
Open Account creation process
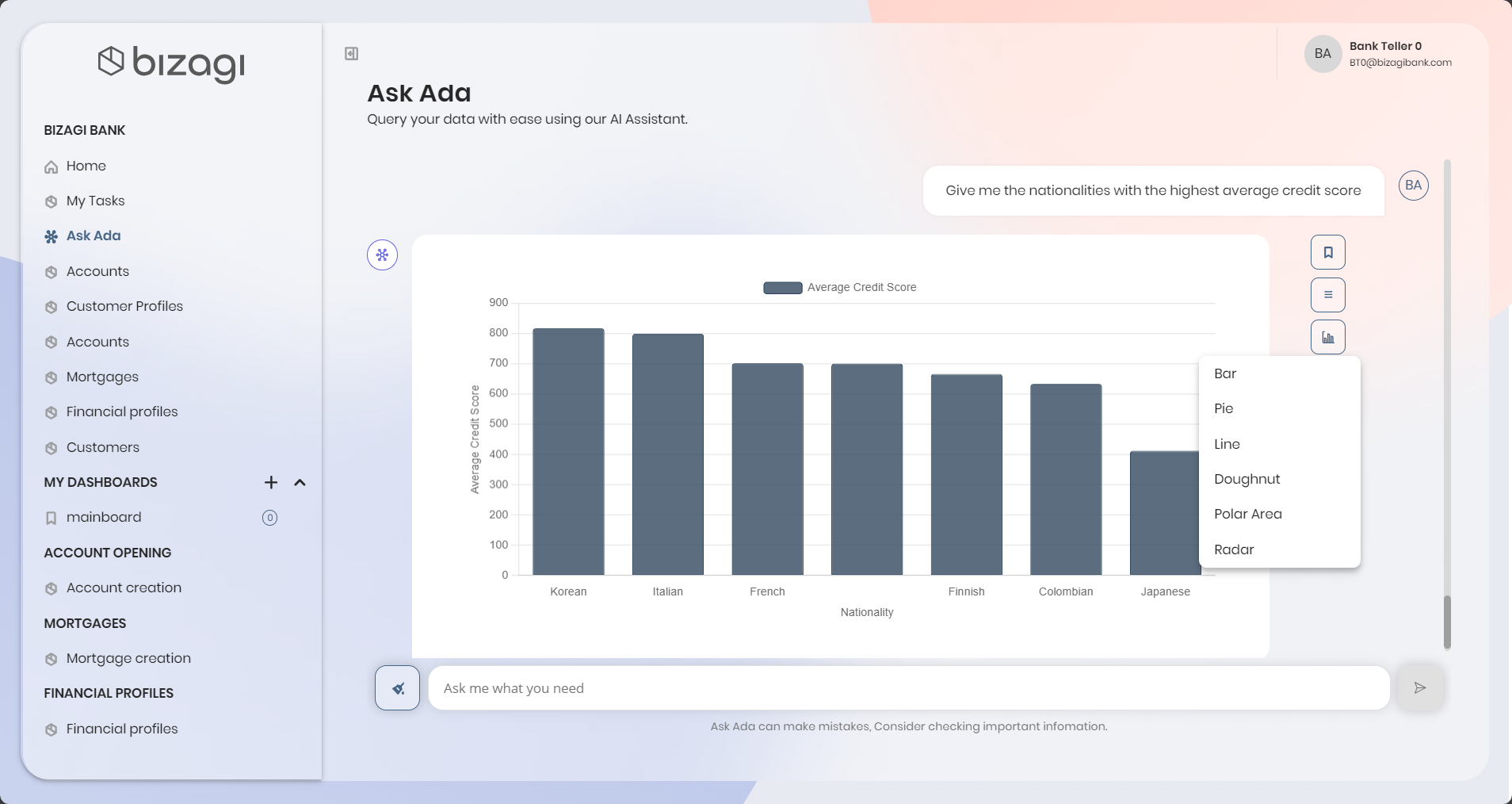(x=124, y=588)
